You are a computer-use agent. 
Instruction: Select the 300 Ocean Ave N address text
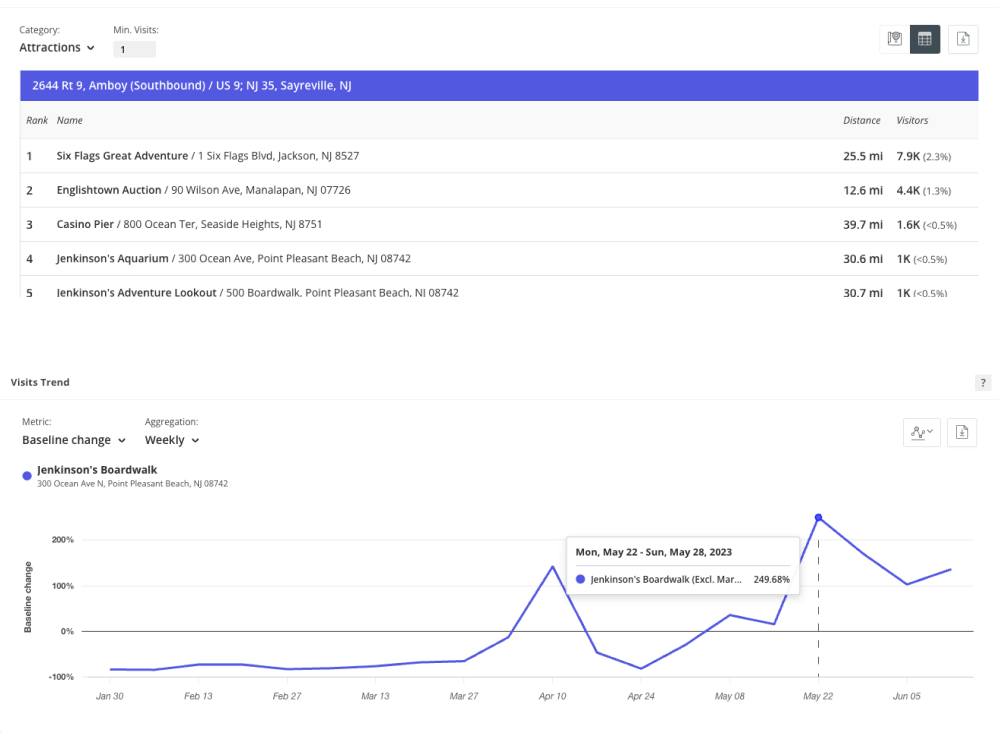tap(132, 484)
